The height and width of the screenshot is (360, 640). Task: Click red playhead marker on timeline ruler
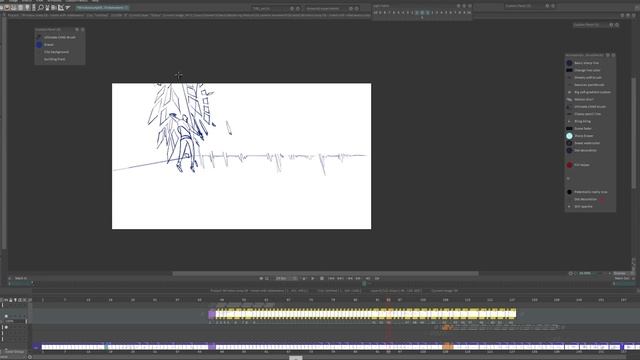tap(388, 300)
